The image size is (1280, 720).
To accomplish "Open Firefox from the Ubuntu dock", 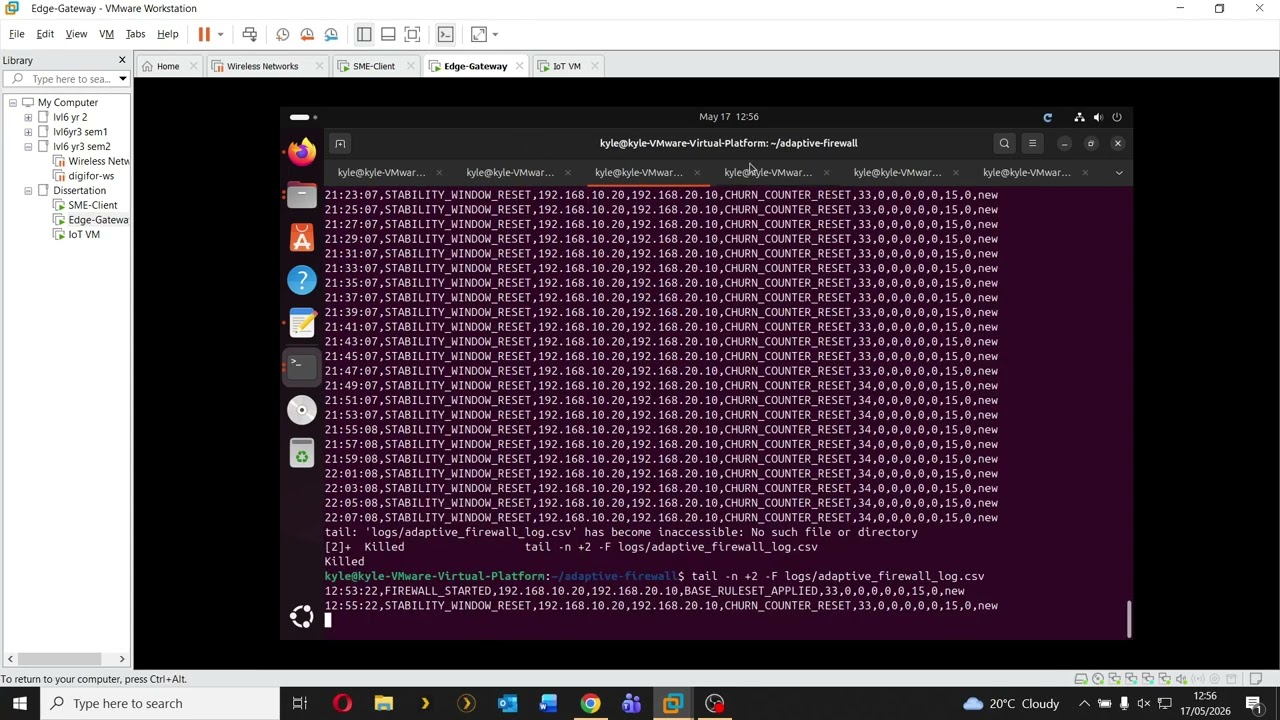I will click(301, 152).
